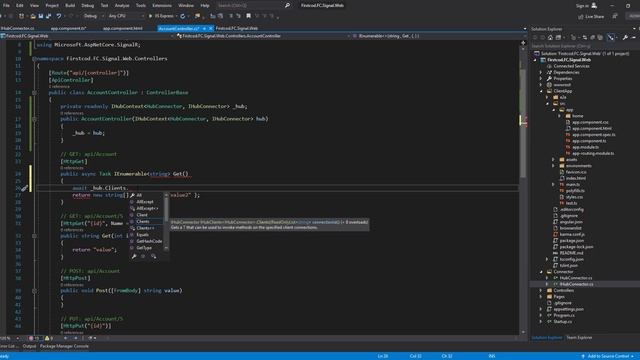The width and height of the screenshot is (640, 360).
Task: Select Connected Services in Solution Explorer
Action: [x=571, y=66]
